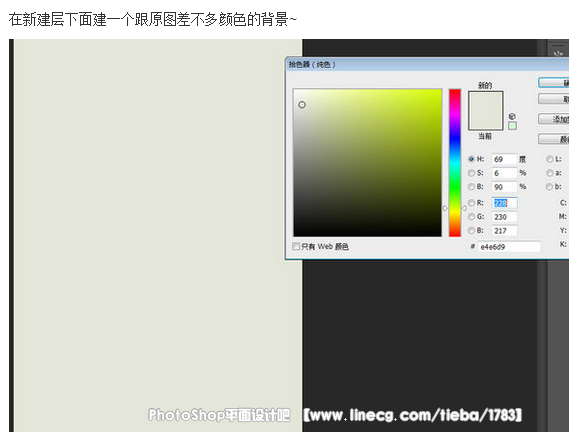Screen dimensions: 572x432
Task: Click the R field showing 228
Action: (x=504, y=203)
